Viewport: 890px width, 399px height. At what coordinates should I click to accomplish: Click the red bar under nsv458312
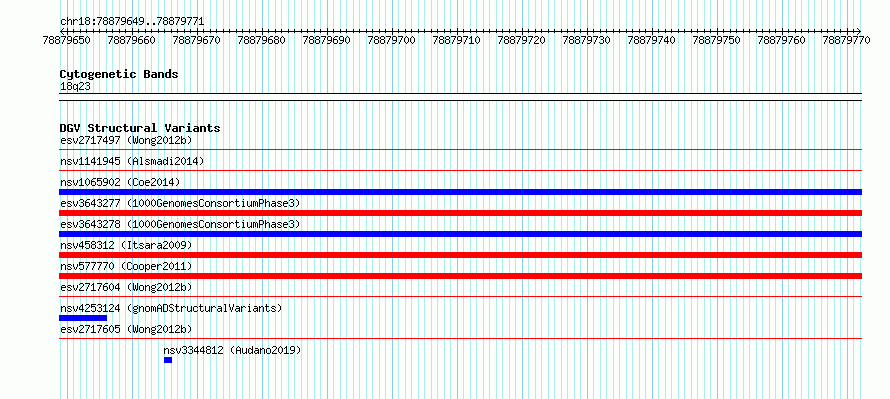(460, 255)
